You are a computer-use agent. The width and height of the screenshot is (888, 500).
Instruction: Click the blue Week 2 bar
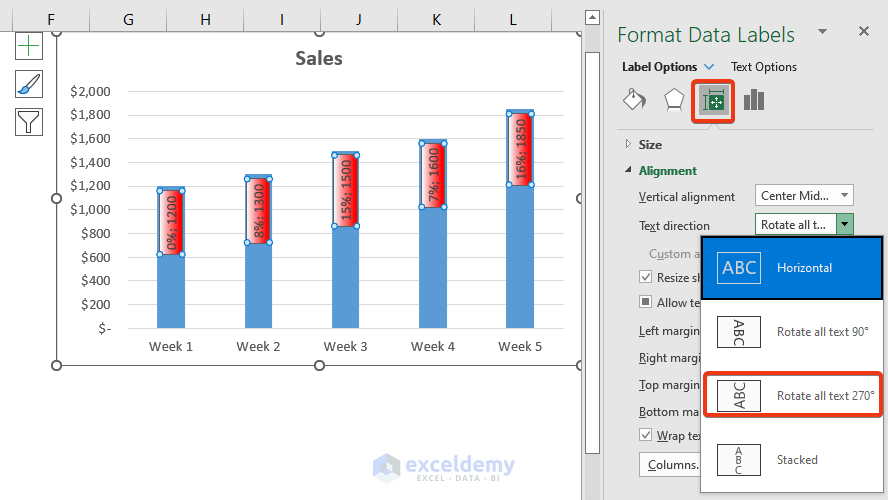click(258, 286)
